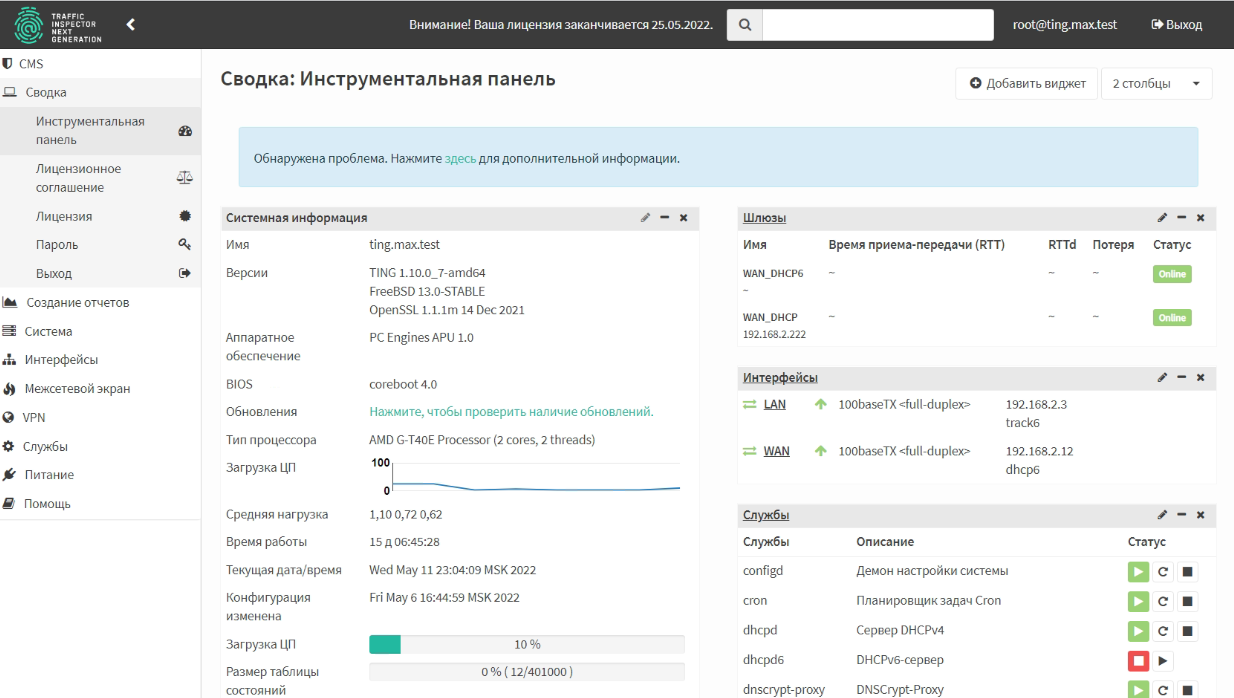Expand the Помощь sidebar section
Viewport: 1234px width, 698px height.
[100, 504]
